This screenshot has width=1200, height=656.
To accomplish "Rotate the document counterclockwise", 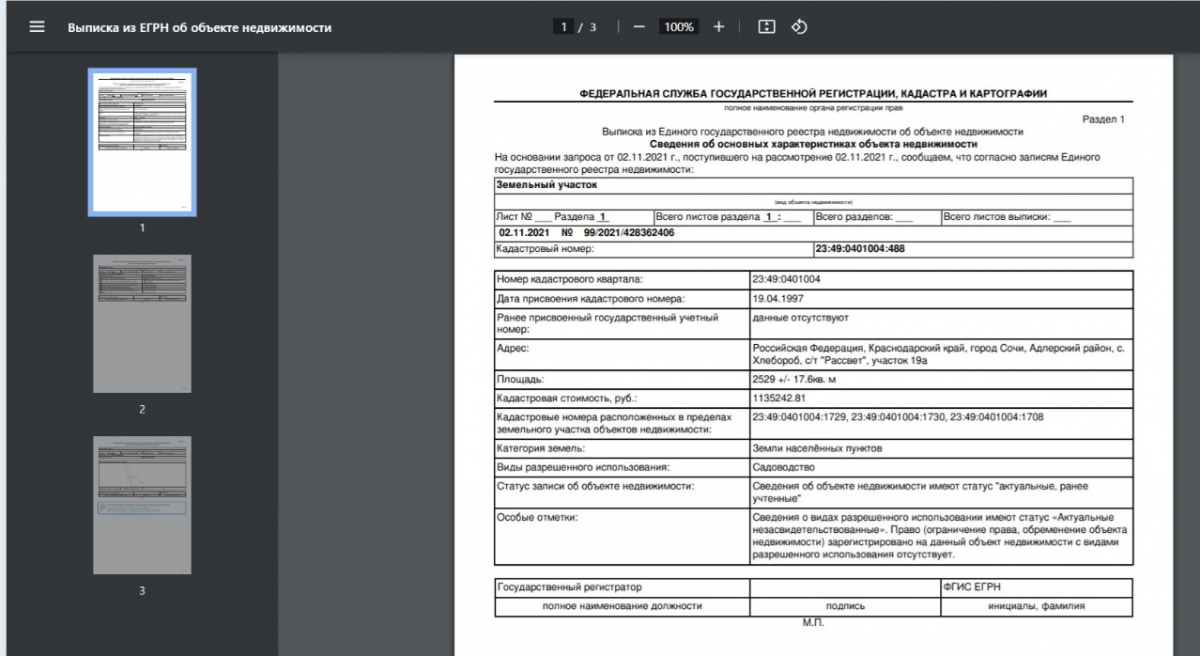I will click(x=799, y=27).
